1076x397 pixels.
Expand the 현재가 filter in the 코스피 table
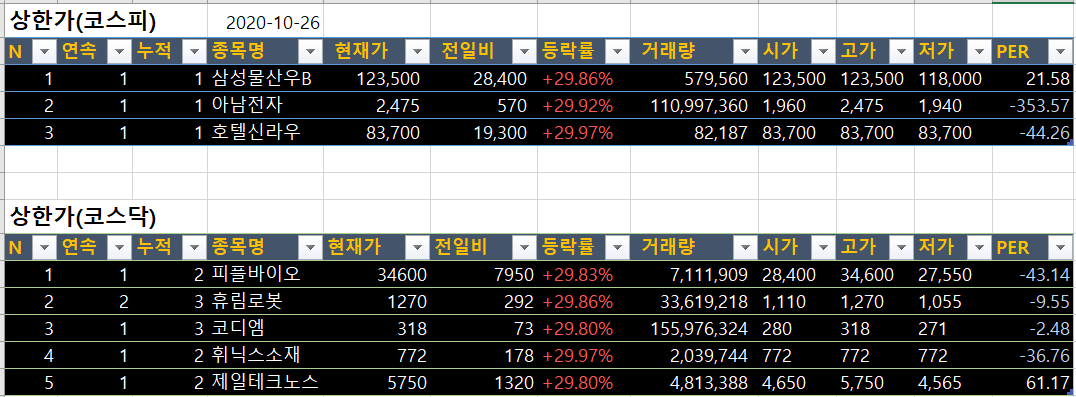pyautogui.click(x=418, y=51)
